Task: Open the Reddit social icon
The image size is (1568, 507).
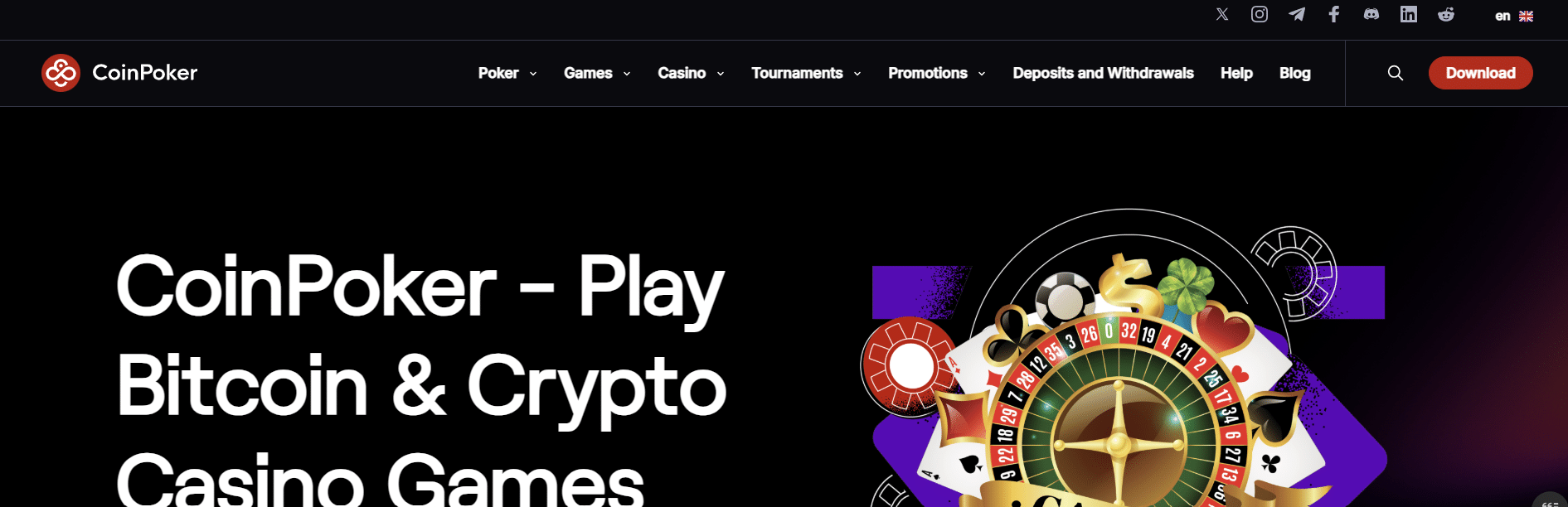Action: coord(1446,14)
